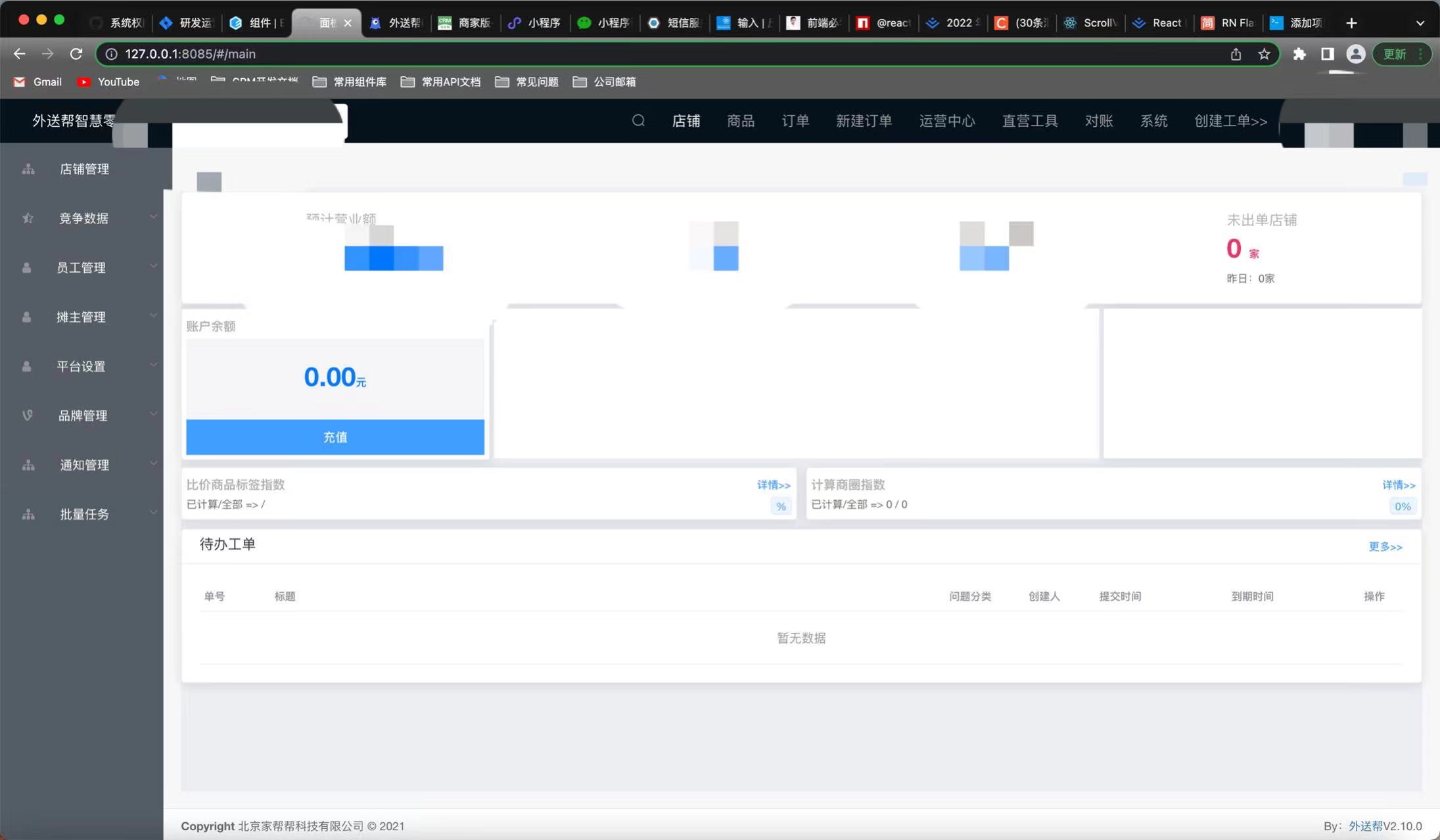Click the 未出单店铺 count 0 家
Viewport: 1440px width, 840px height.
pyautogui.click(x=1243, y=249)
